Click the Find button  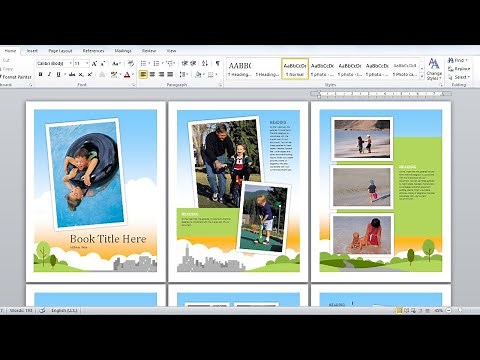[456, 60]
